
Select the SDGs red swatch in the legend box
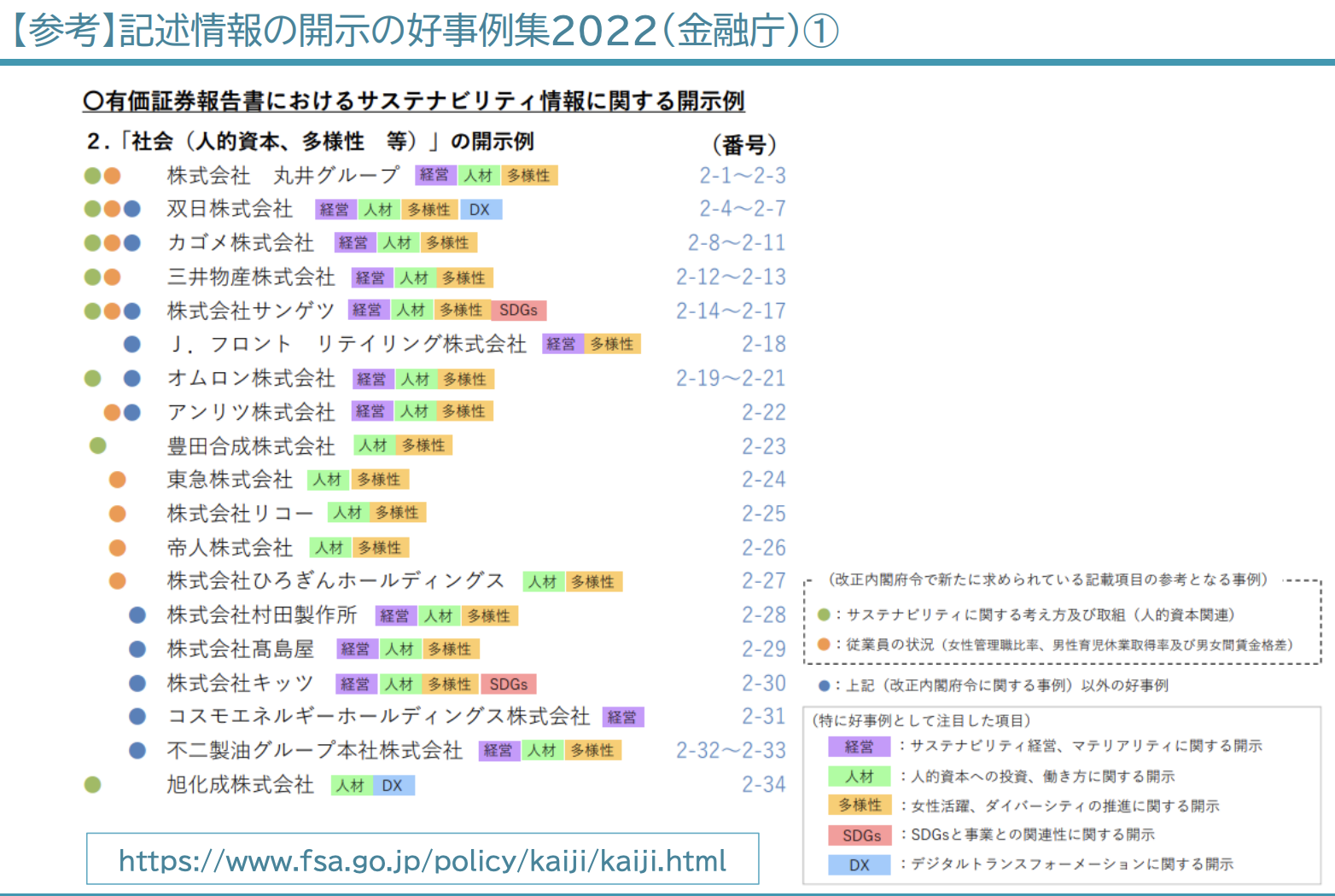tap(860, 835)
